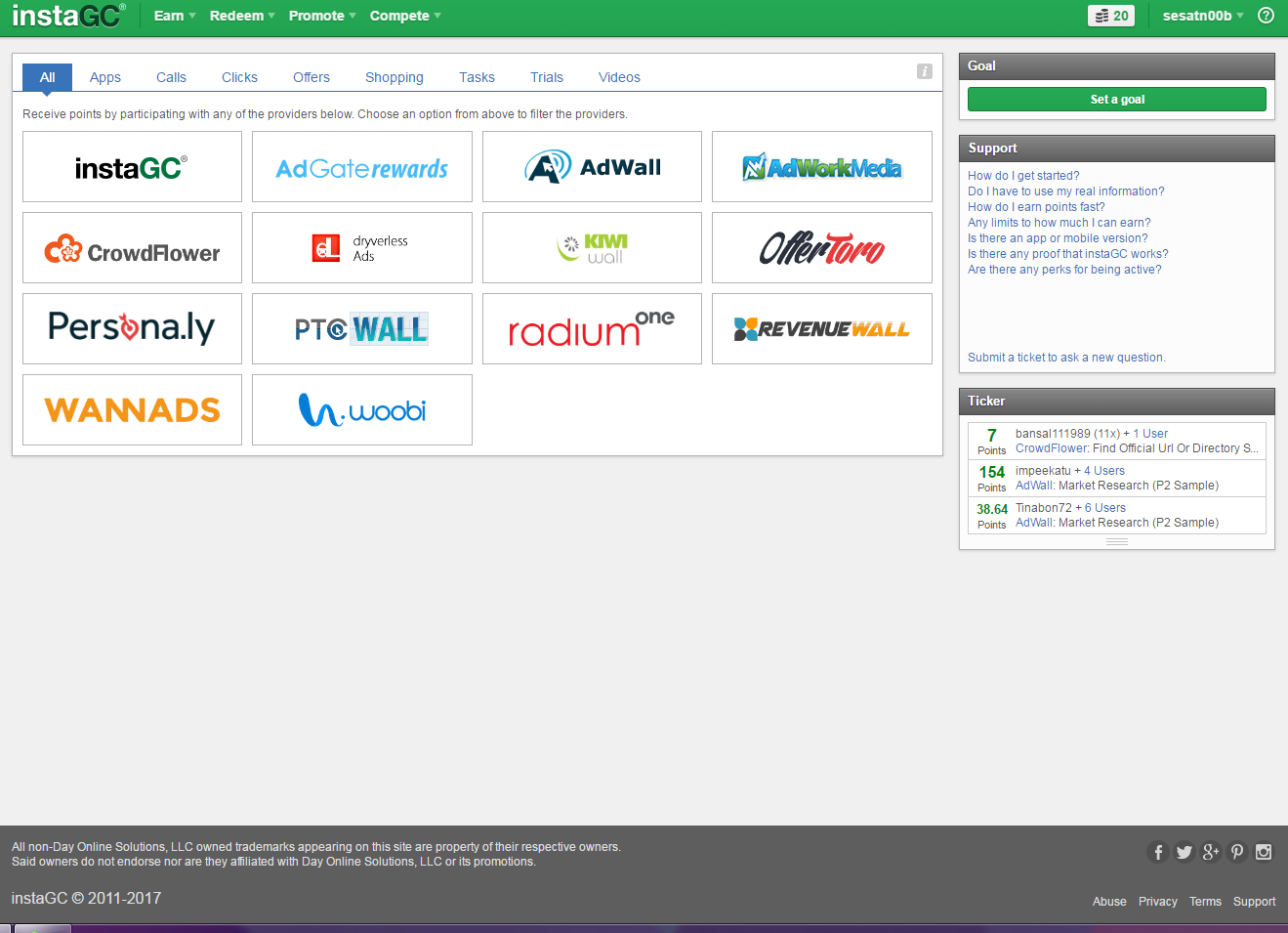Screen dimensions: 1288x933
Task: Click the info icon in providers panel
Action: [924, 71]
